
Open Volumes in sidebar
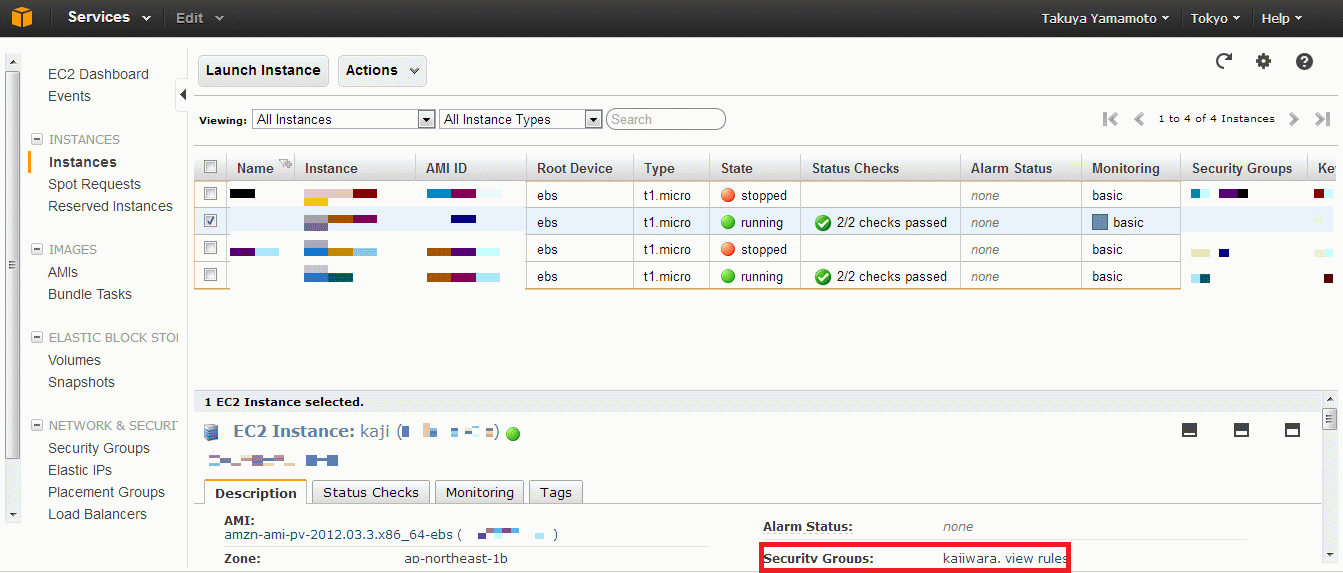point(74,360)
